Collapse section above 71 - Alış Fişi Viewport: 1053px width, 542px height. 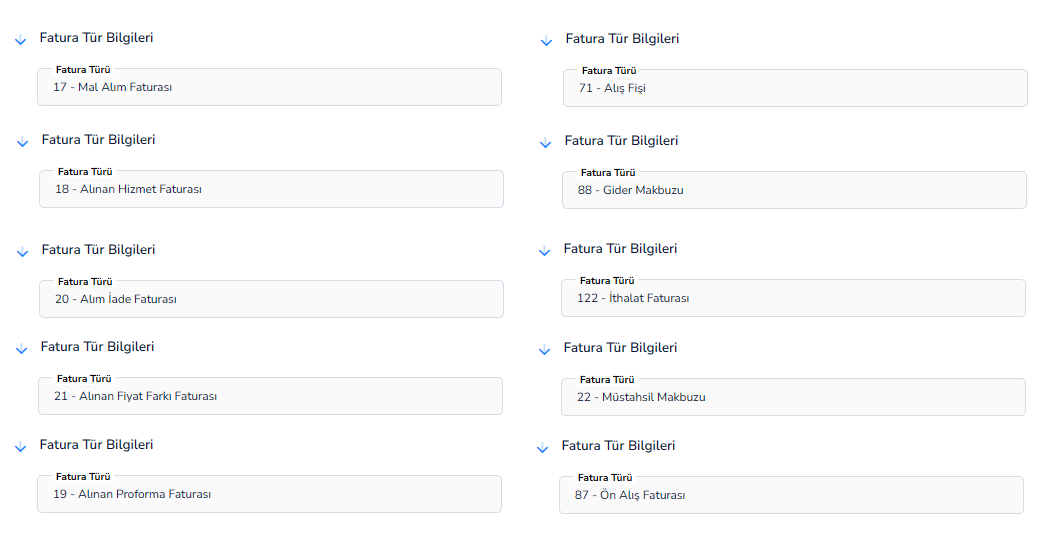(x=546, y=42)
